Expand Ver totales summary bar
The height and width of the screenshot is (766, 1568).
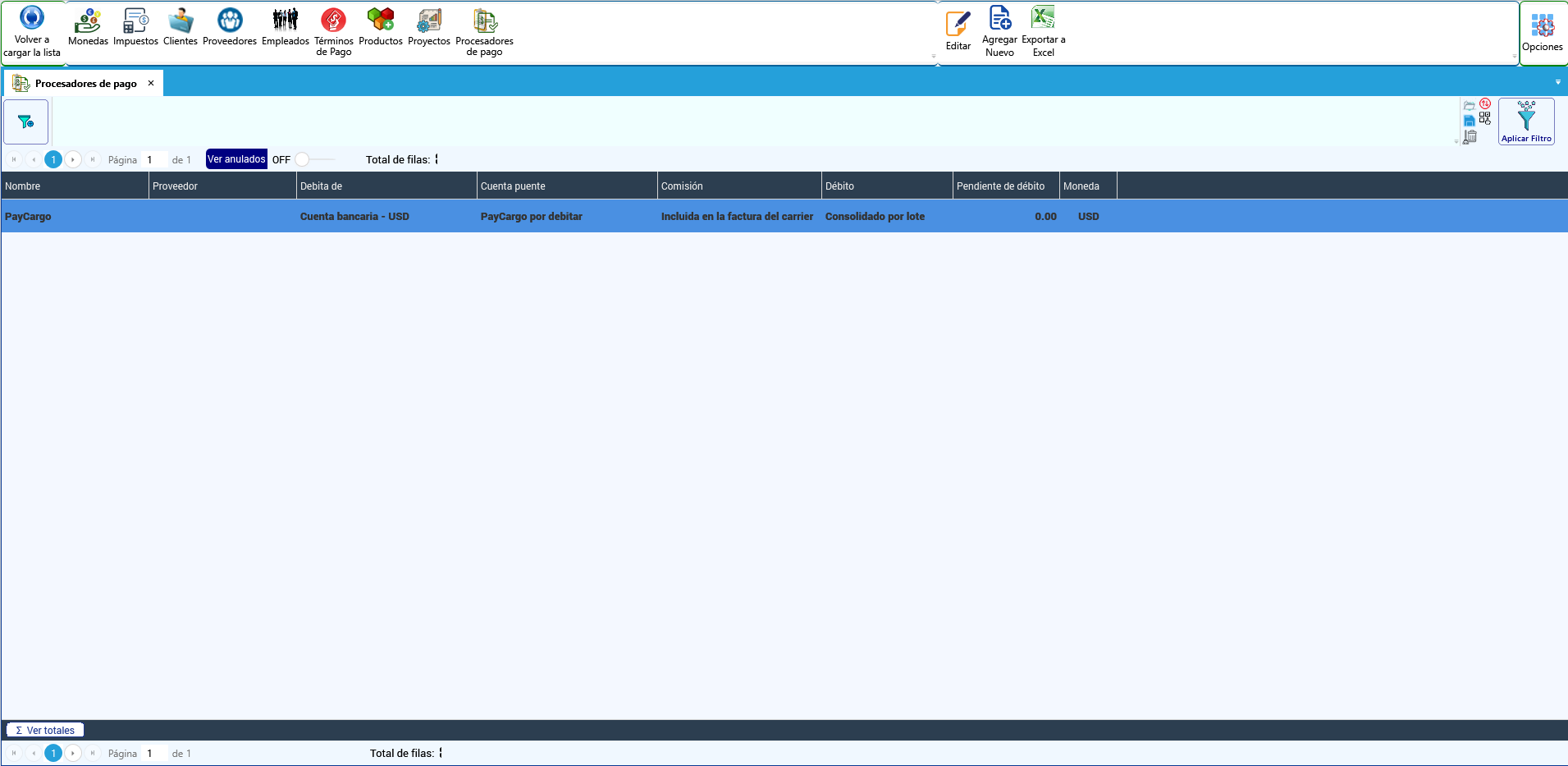click(45, 730)
